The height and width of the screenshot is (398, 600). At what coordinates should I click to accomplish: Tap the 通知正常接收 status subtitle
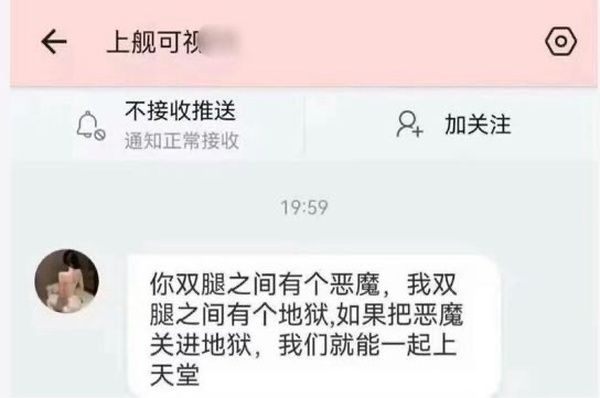(x=182, y=141)
